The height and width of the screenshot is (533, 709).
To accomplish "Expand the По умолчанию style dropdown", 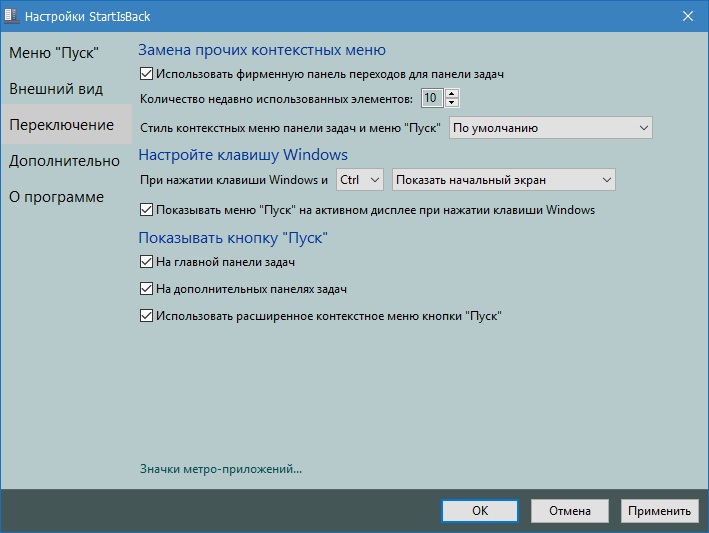I will click(x=550, y=128).
